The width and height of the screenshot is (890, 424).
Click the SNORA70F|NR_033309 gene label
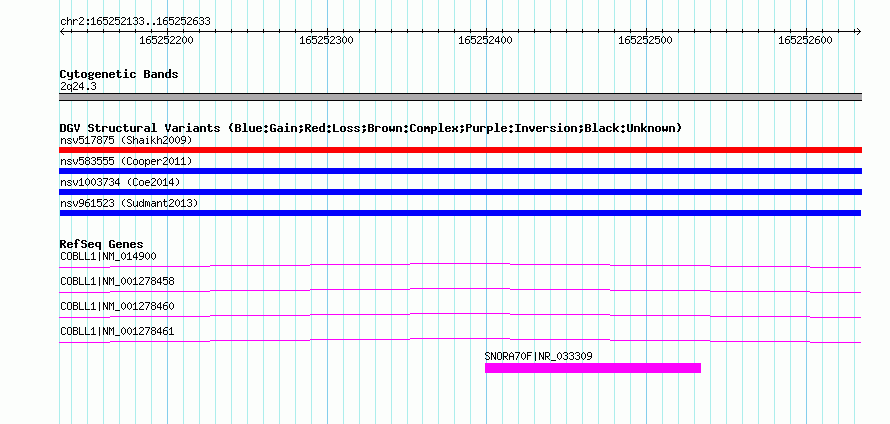click(x=539, y=356)
